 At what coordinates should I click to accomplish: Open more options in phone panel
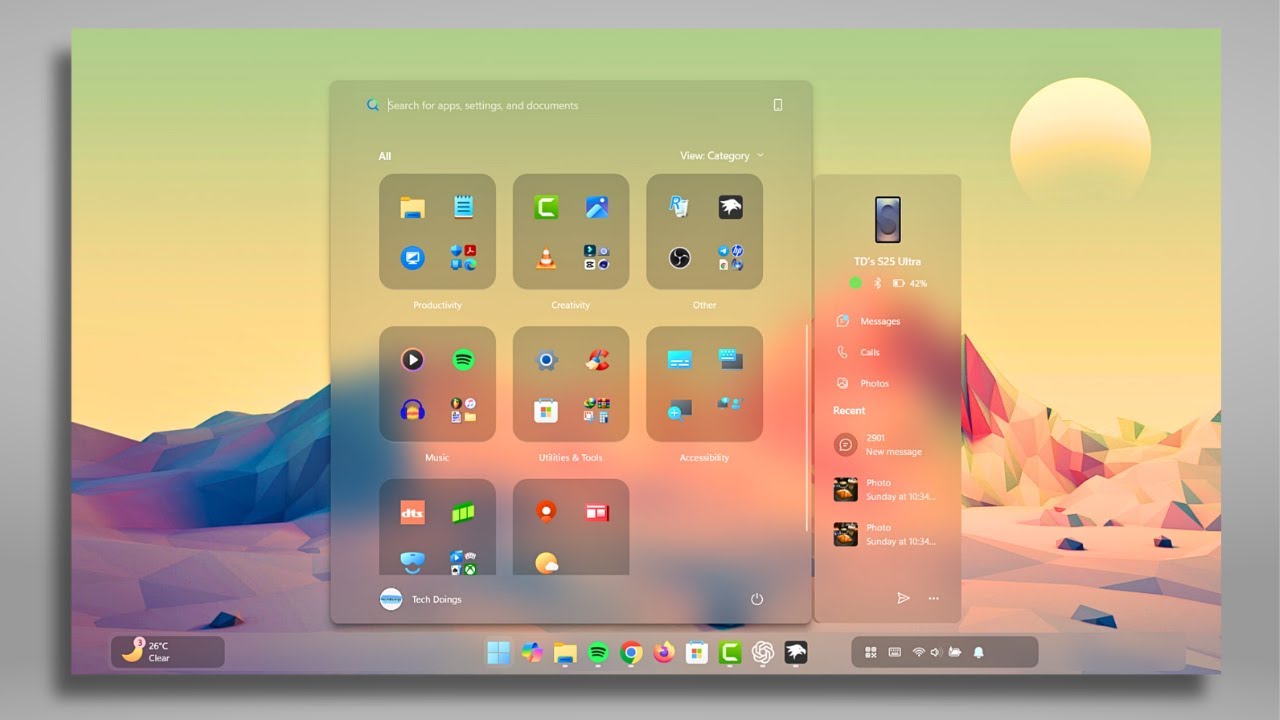(x=933, y=598)
